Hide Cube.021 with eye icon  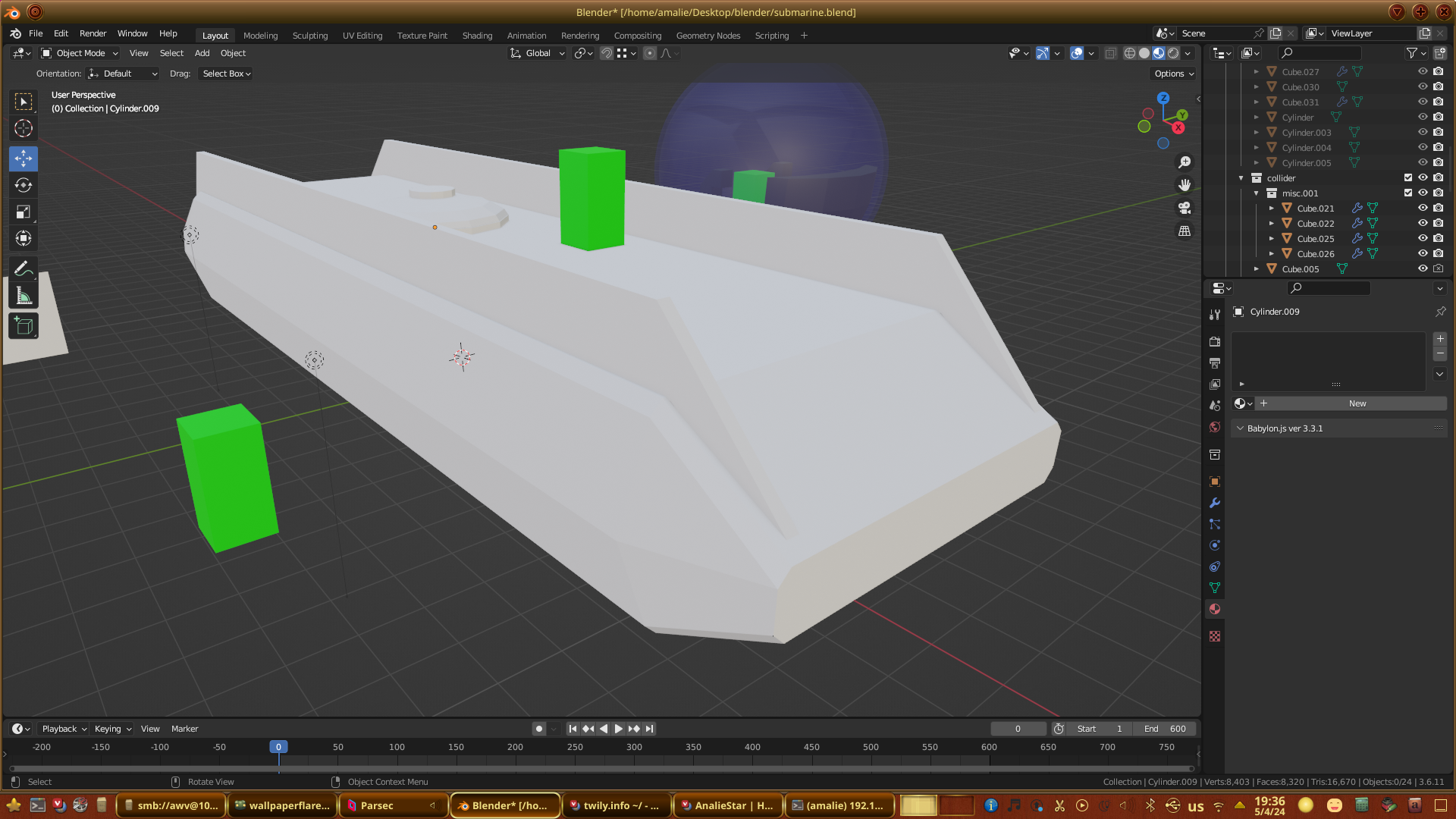[1423, 208]
